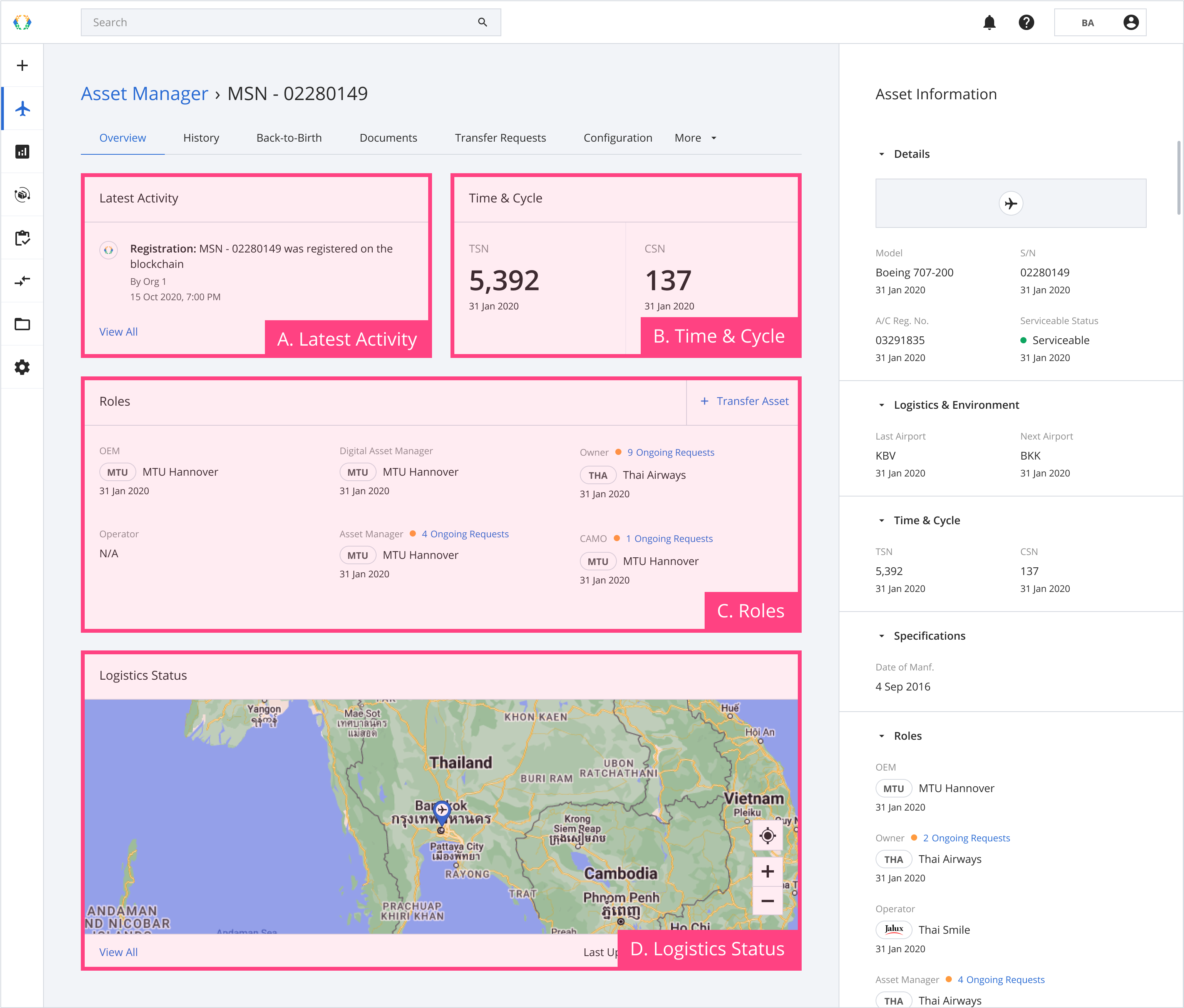The image size is (1184, 1008).
Task: Open the Configuration tab
Action: pyautogui.click(x=618, y=138)
